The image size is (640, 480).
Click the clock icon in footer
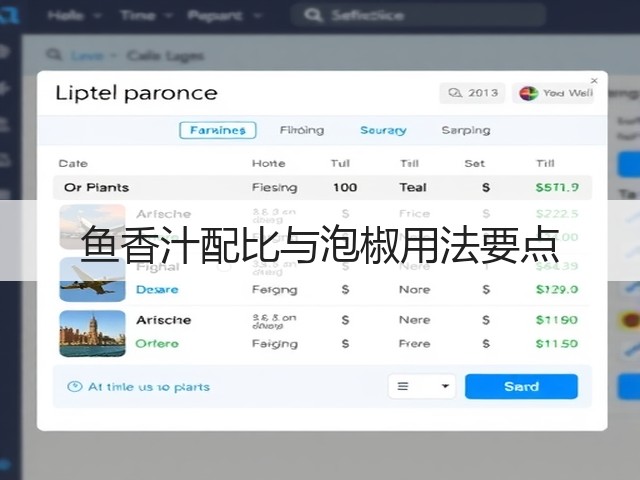(x=75, y=387)
